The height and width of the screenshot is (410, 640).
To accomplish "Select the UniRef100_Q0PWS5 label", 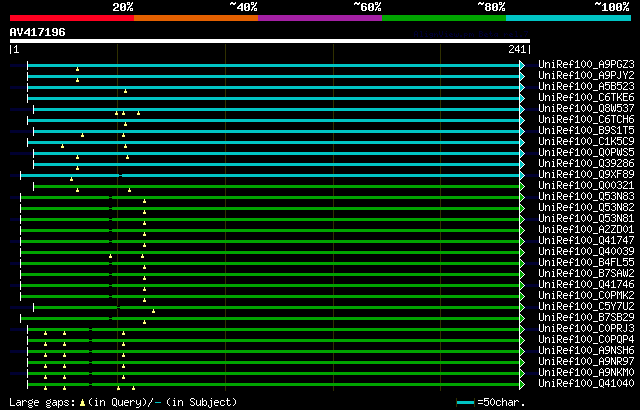I will 586,153.
